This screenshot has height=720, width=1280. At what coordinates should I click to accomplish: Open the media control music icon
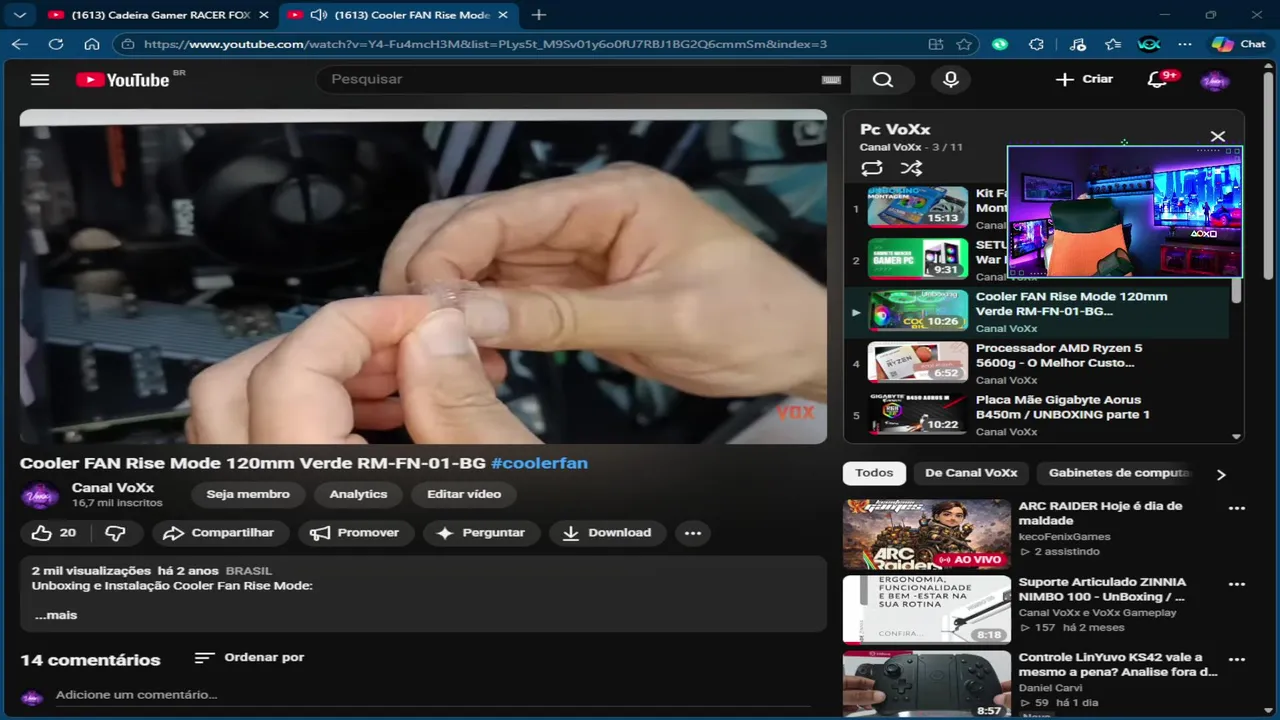coord(1077,44)
